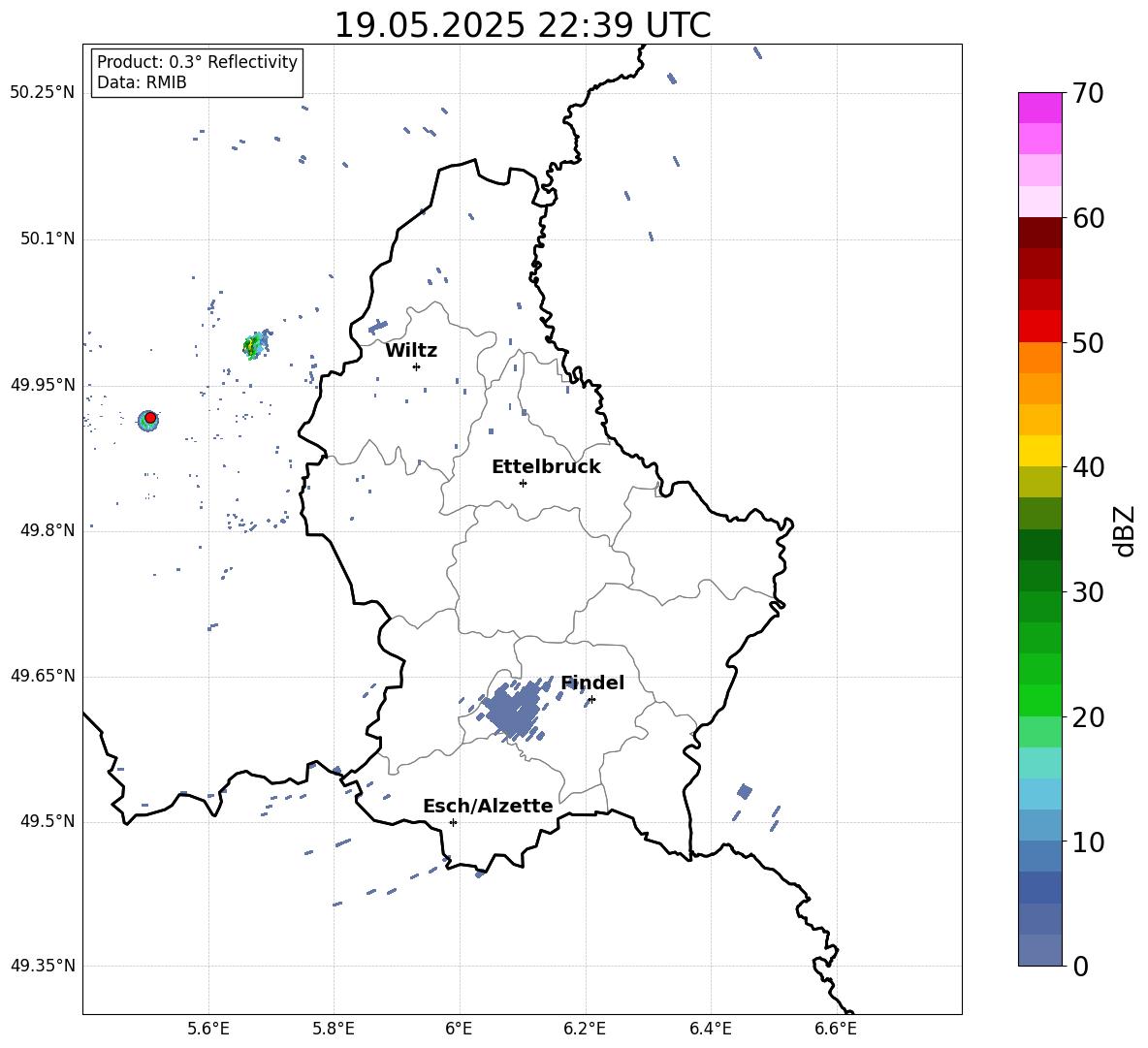The height and width of the screenshot is (1048, 1148).
Task: Click the 49.8°N latitude label
Action: tap(48, 530)
